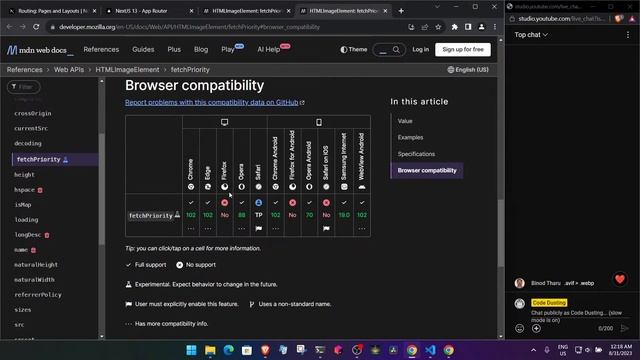Switch to Routing: Pages and Layouts tab
640x360 pixels.
pyautogui.click(x=53, y=11)
